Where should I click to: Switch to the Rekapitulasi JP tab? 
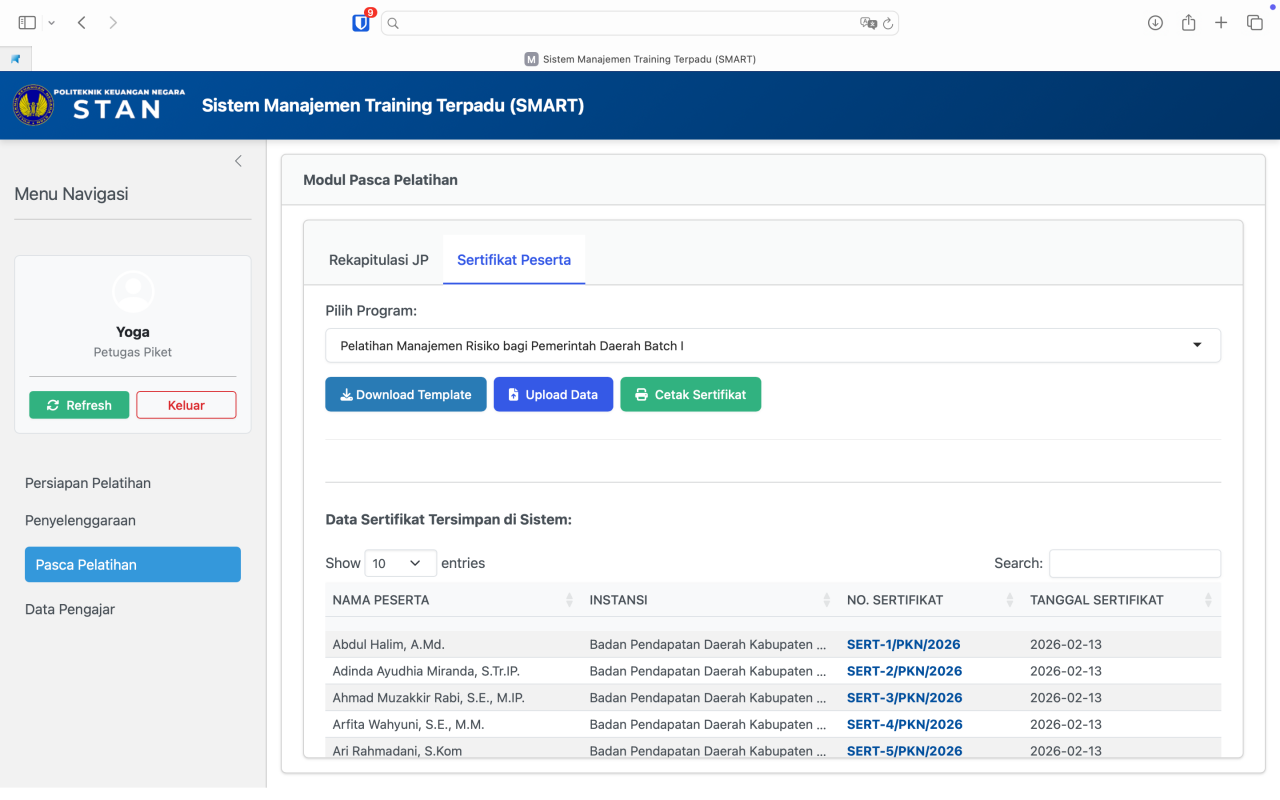378,260
